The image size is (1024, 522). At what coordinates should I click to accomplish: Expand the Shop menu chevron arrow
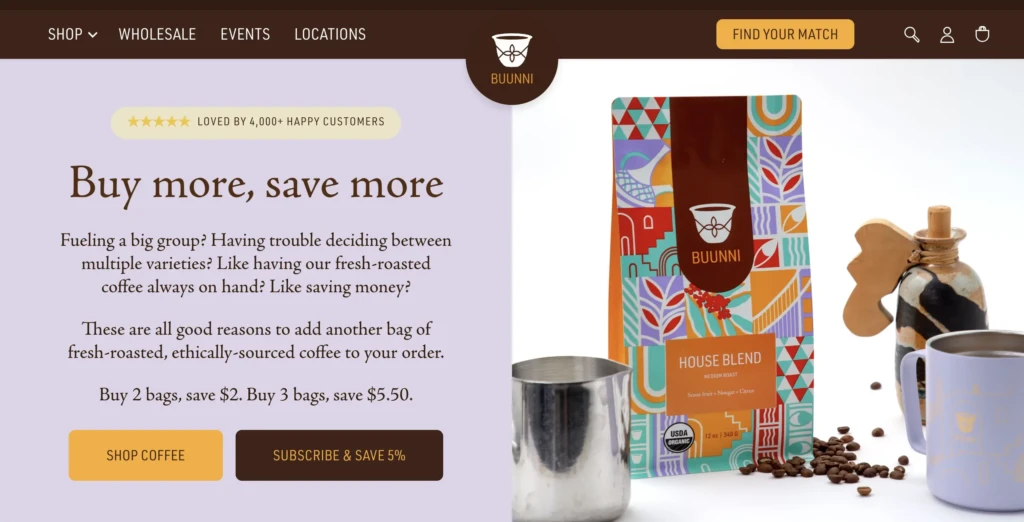tap(93, 35)
